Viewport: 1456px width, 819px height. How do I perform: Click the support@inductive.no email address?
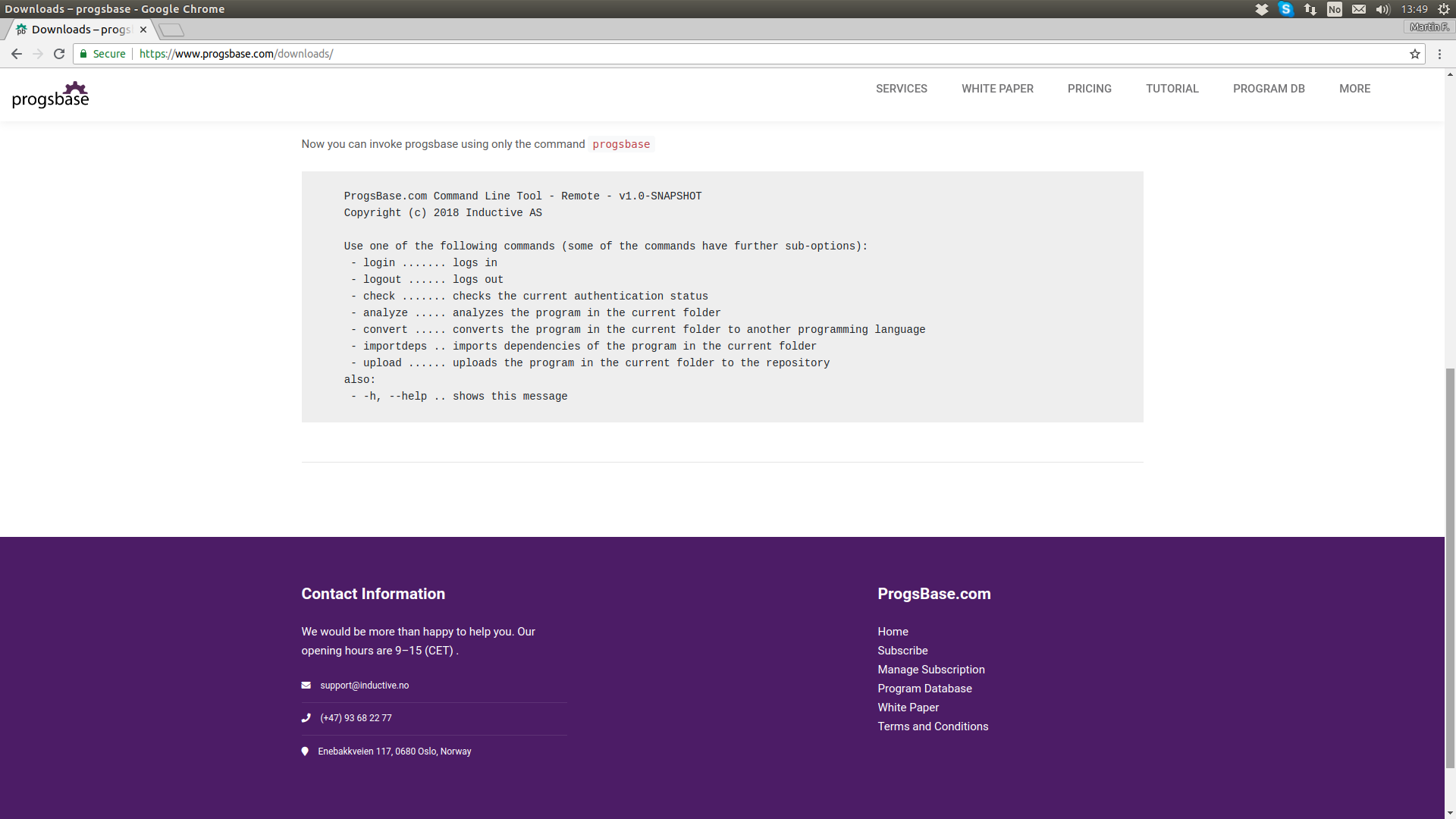[x=364, y=686]
